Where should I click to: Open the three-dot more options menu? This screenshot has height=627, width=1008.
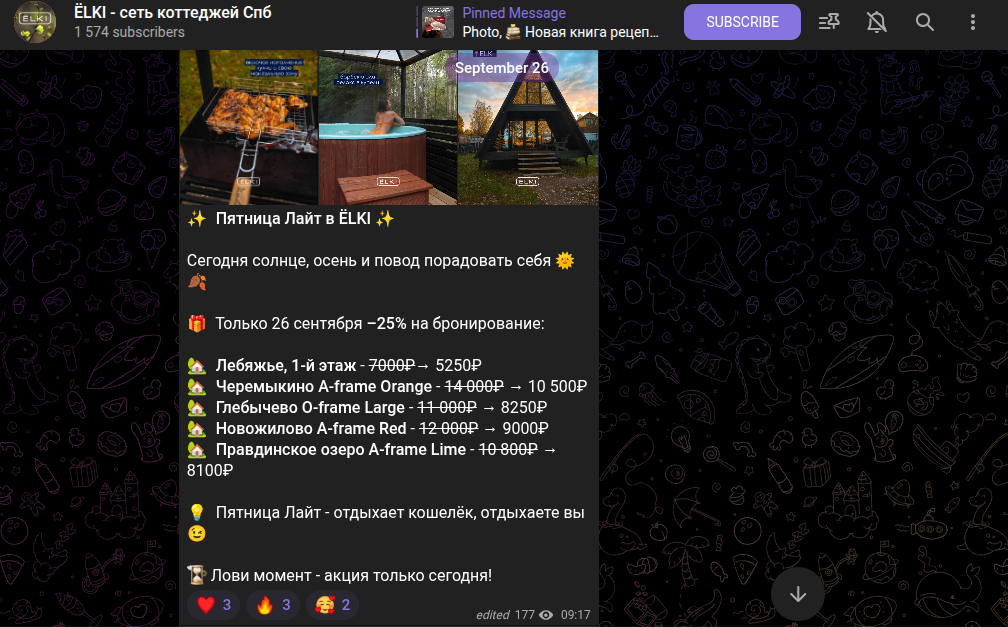(973, 22)
